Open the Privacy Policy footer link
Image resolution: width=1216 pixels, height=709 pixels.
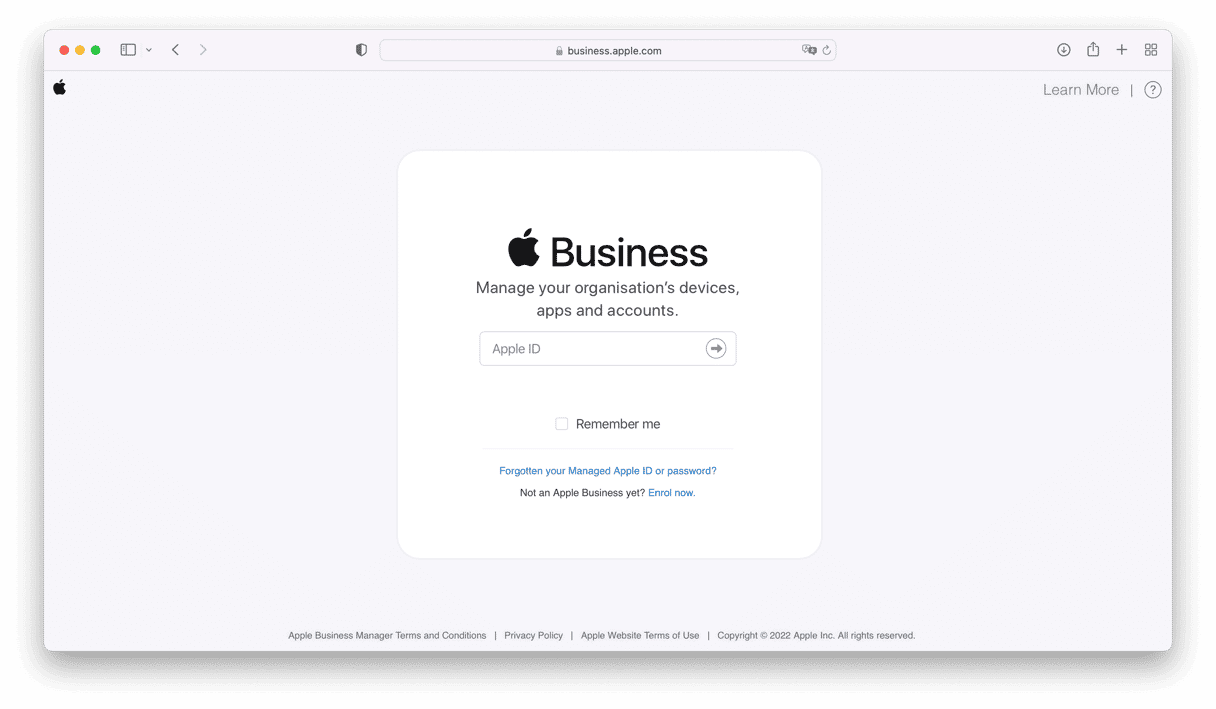pos(534,636)
